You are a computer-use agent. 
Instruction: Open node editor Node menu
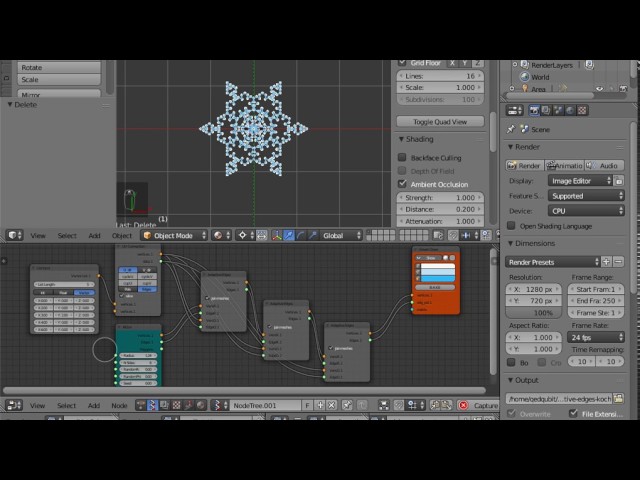coord(119,405)
